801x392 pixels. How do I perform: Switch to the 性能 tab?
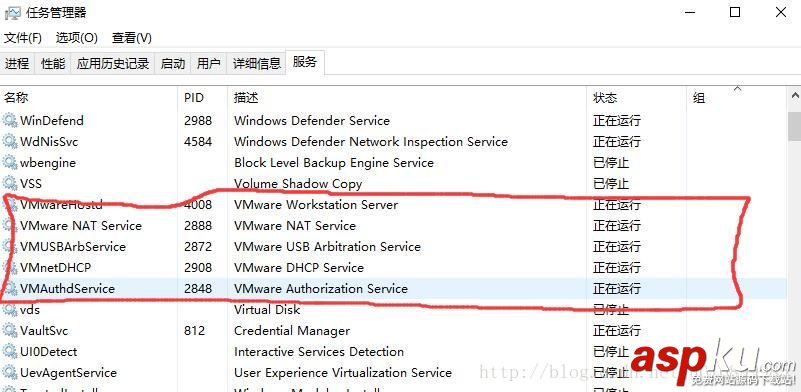[x=53, y=63]
